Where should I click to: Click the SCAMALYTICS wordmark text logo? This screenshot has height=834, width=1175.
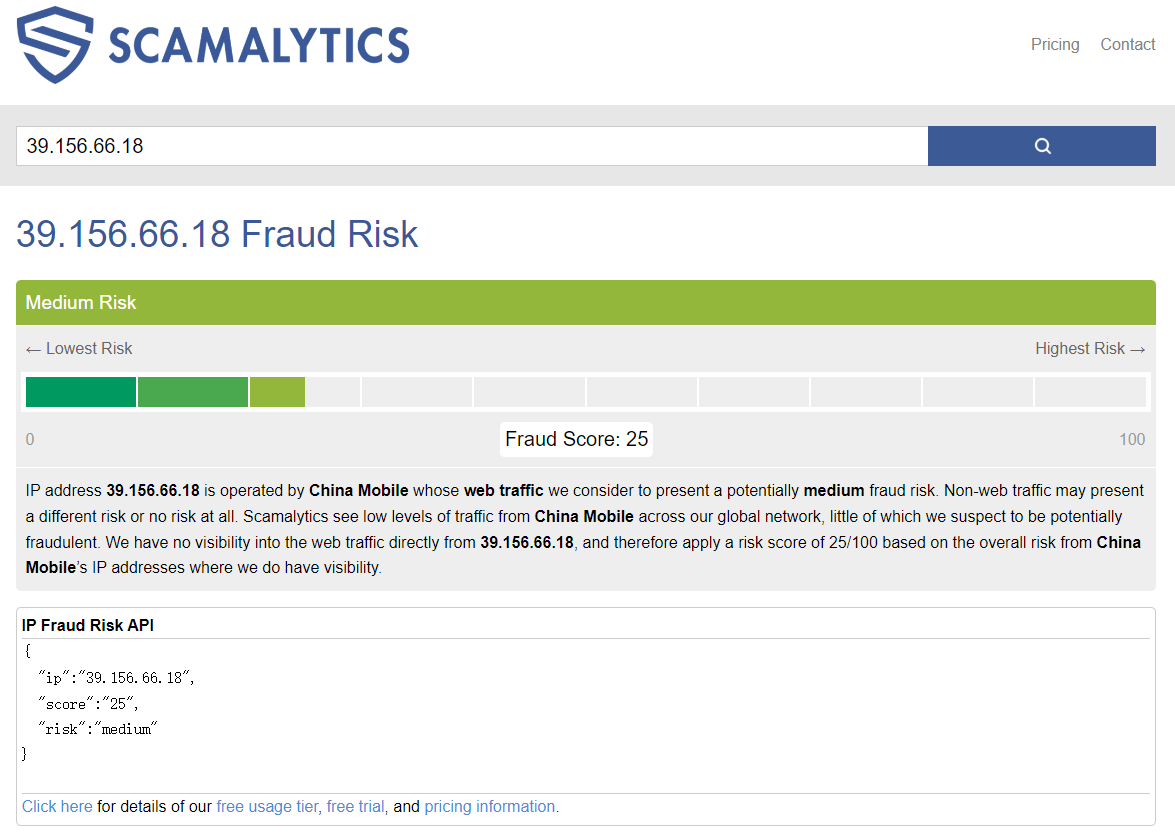(258, 45)
